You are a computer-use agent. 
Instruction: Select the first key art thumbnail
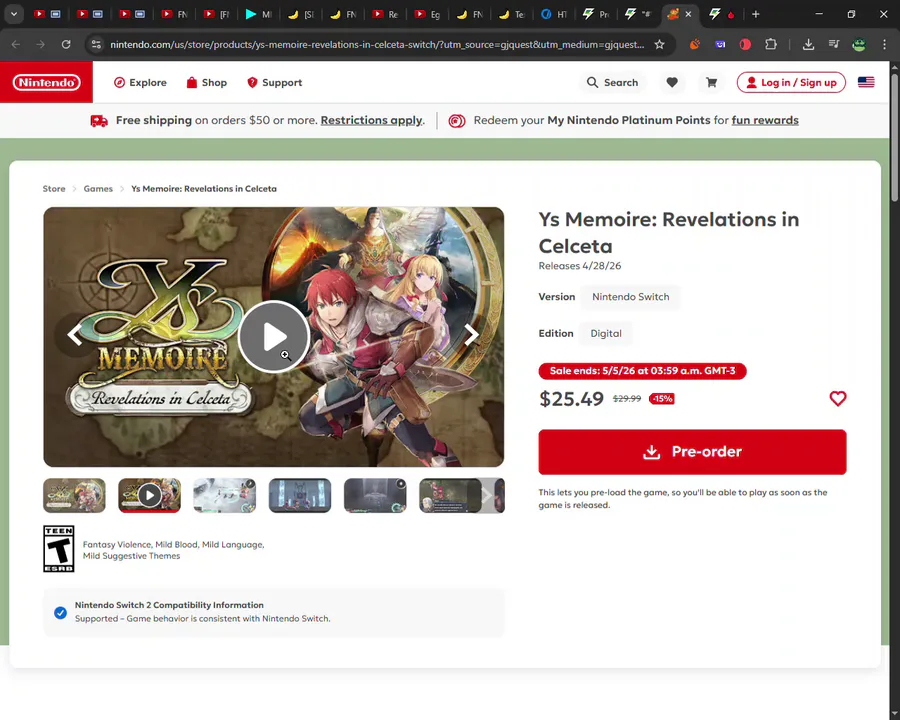pyautogui.click(x=74, y=495)
